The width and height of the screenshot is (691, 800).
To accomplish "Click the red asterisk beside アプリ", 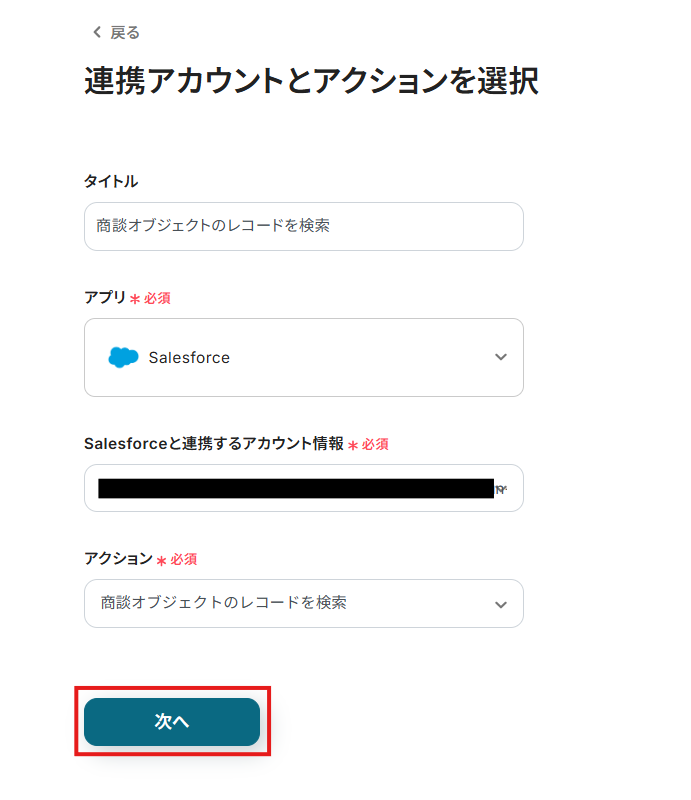I will tap(135, 299).
